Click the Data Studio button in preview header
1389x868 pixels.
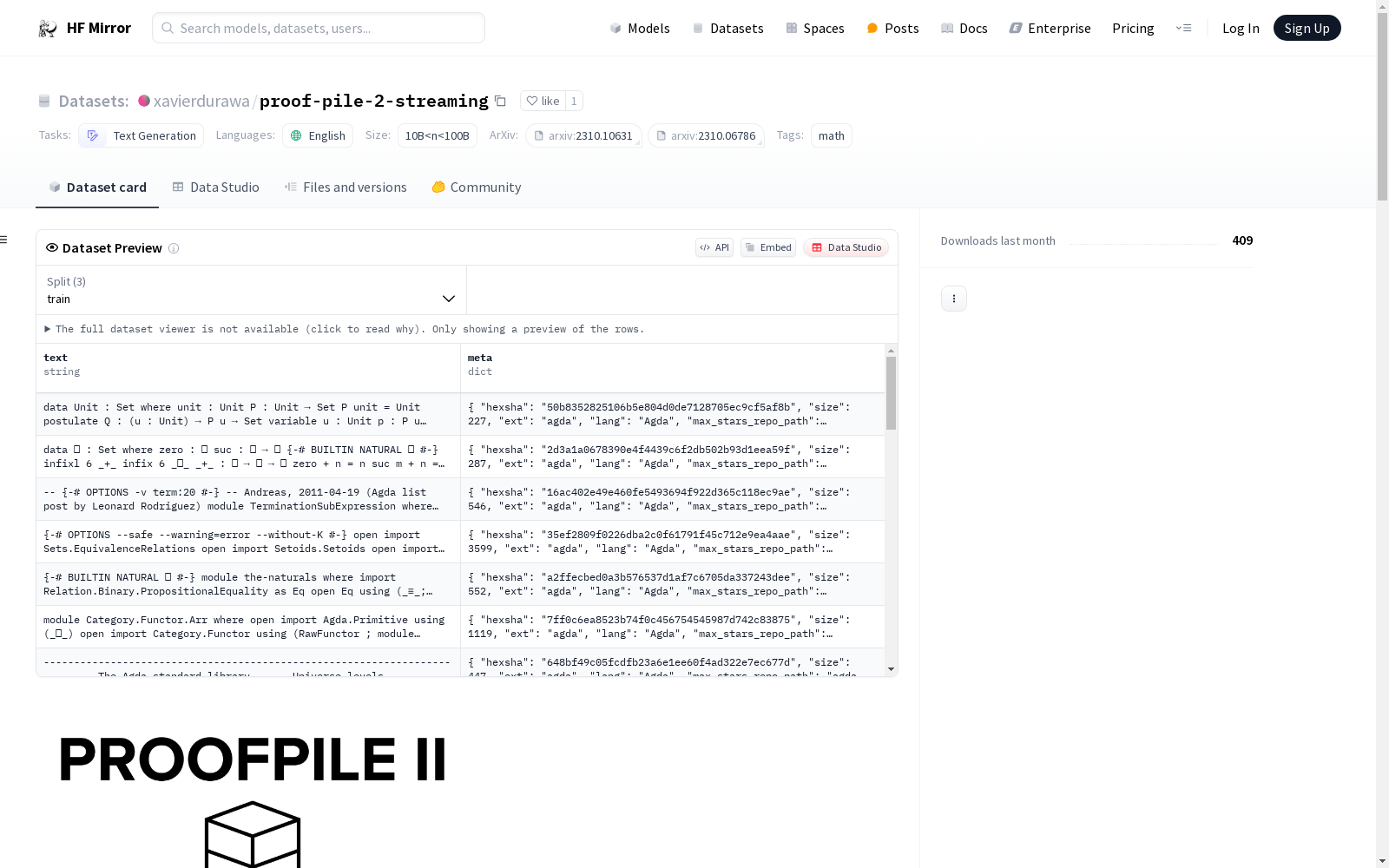846,247
